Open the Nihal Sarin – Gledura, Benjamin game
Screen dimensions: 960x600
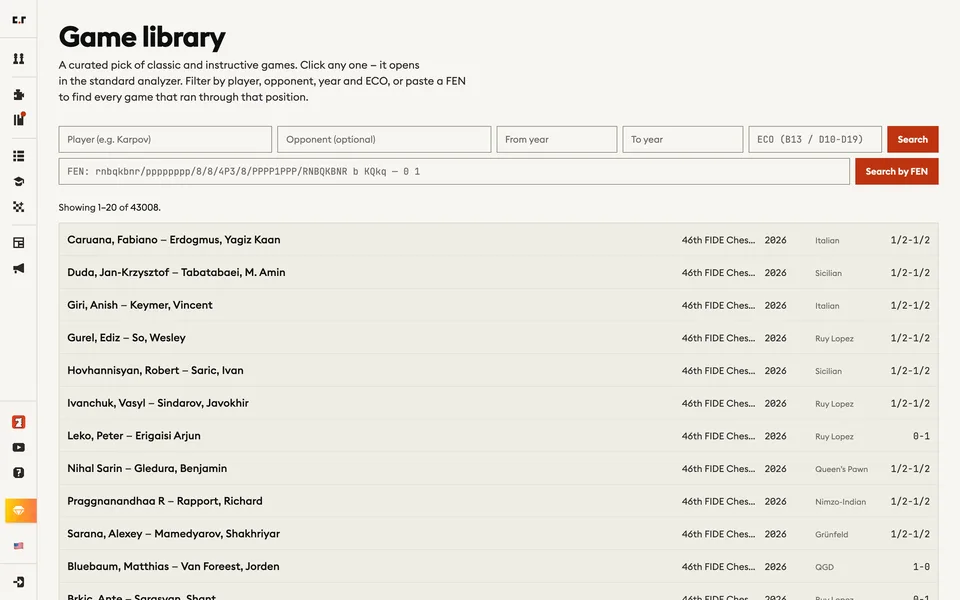(498, 468)
